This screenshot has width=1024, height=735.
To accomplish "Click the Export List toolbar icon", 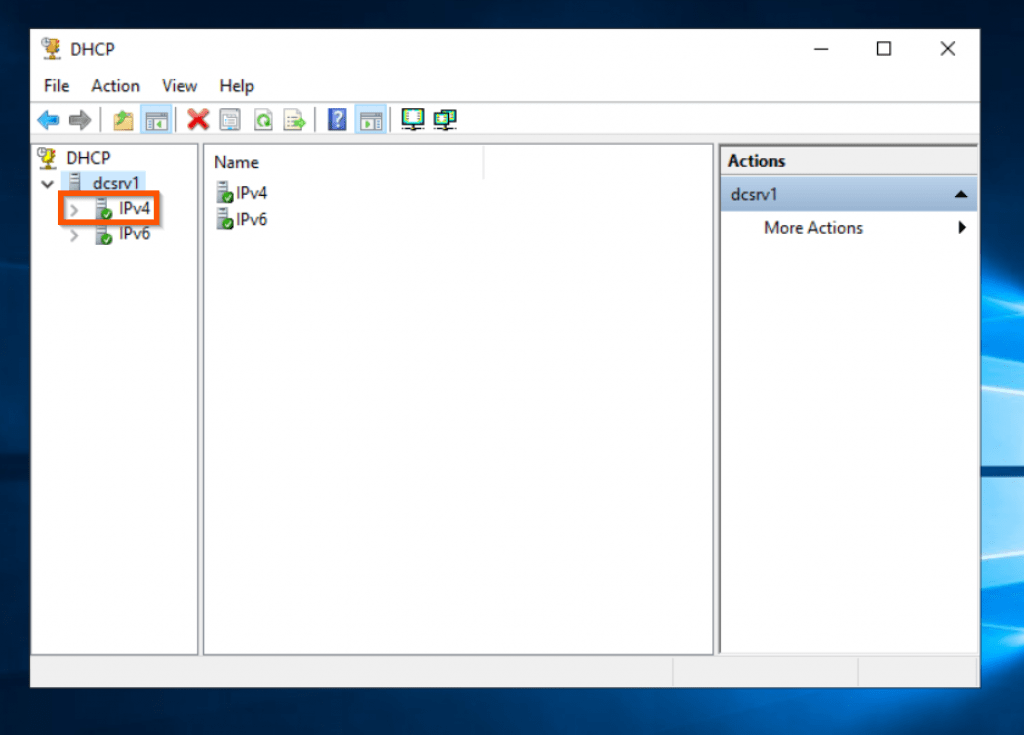I will [294, 119].
